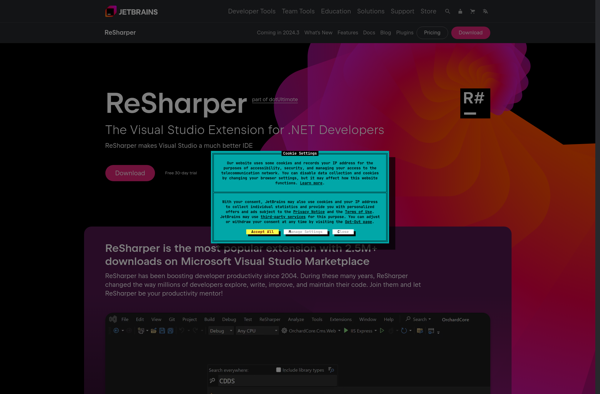Image resolution: width=600 pixels, height=394 pixels.
Task: Open Any CPU platform dropdown
Action: tap(257, 331)
